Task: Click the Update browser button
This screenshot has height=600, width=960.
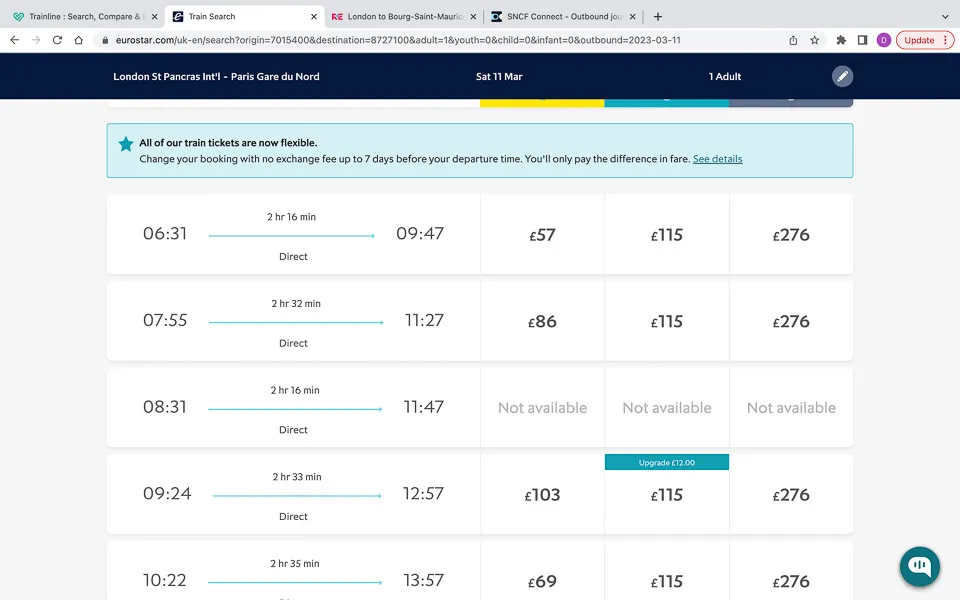Action: [x=925, y=40]
